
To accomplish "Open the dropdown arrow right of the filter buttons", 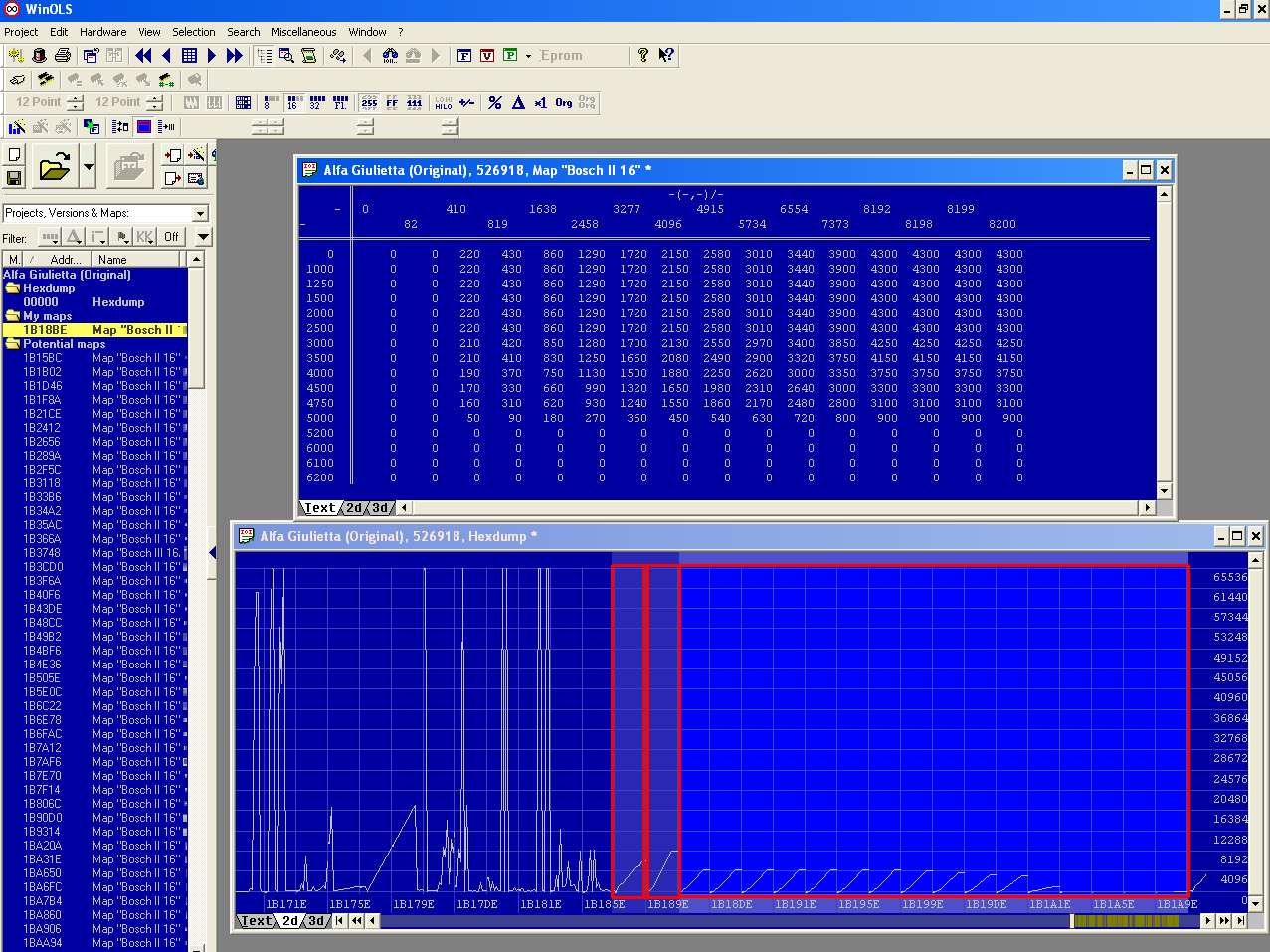I will tap(203, 237).
